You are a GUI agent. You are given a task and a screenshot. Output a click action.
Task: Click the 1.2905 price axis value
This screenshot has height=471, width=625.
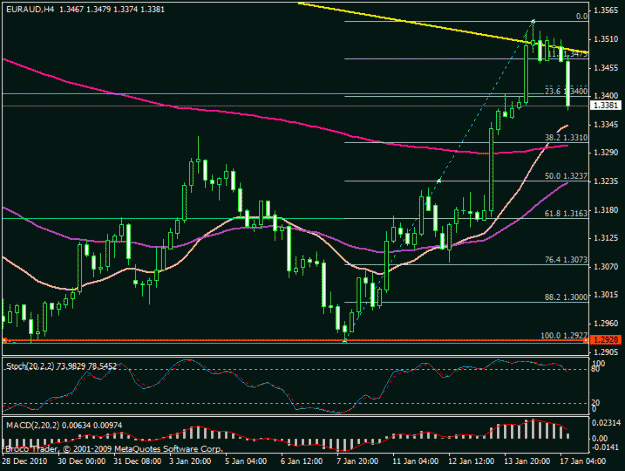[606, 352]
